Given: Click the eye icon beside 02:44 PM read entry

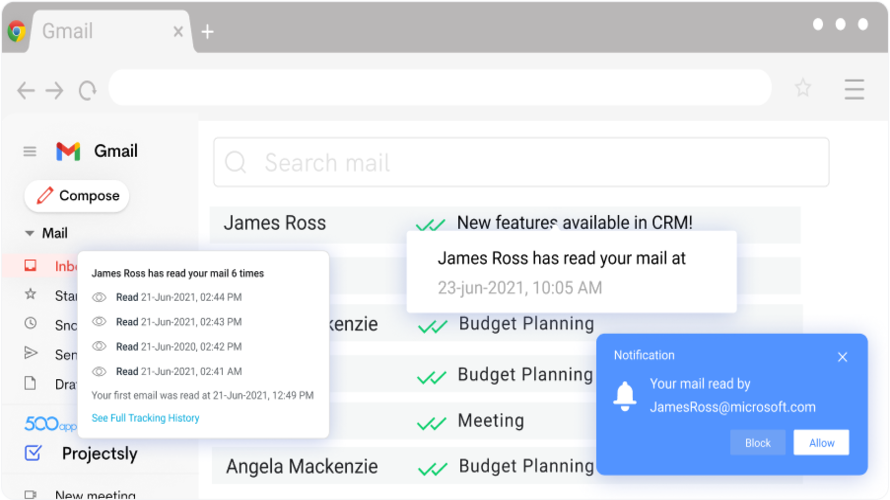Looking at the screenshot, I should (x=99, y=297).
